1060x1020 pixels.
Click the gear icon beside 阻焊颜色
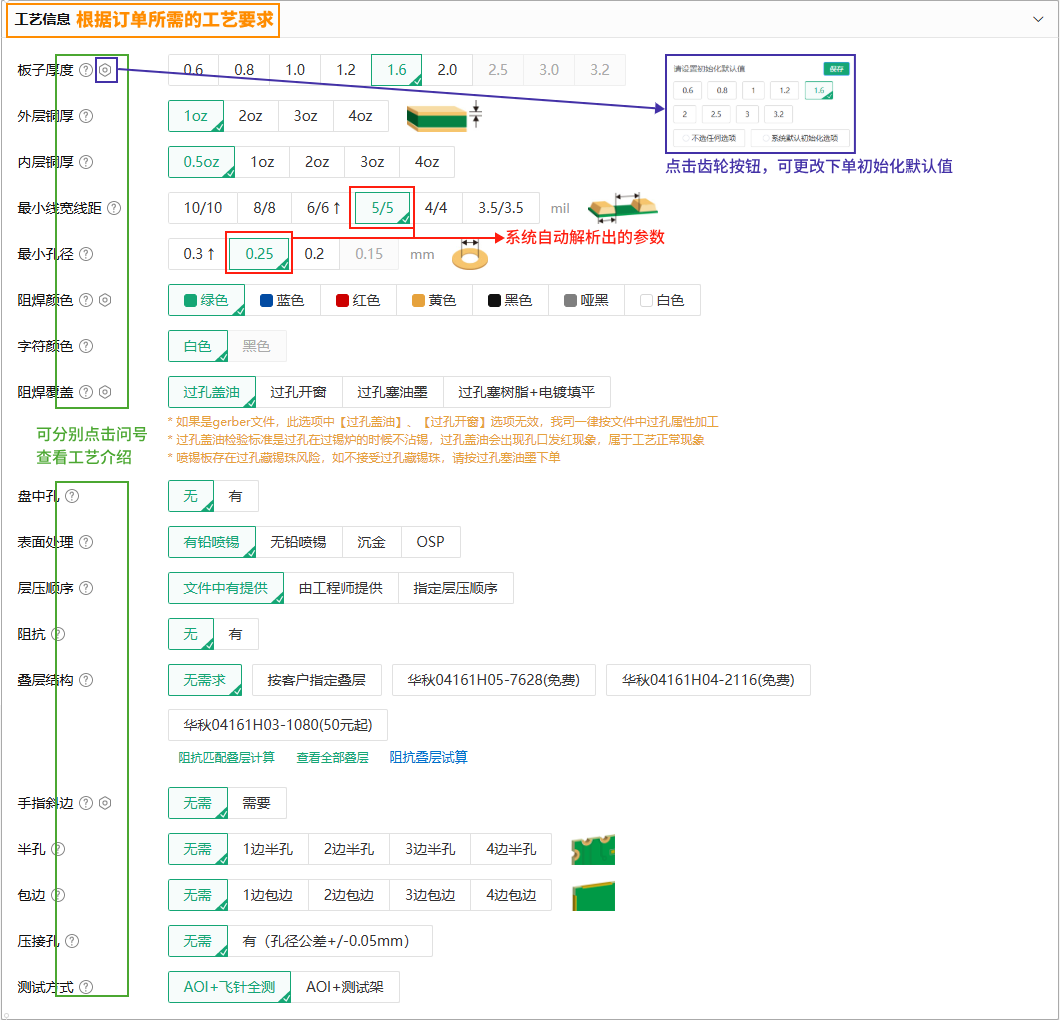[105, 300]
